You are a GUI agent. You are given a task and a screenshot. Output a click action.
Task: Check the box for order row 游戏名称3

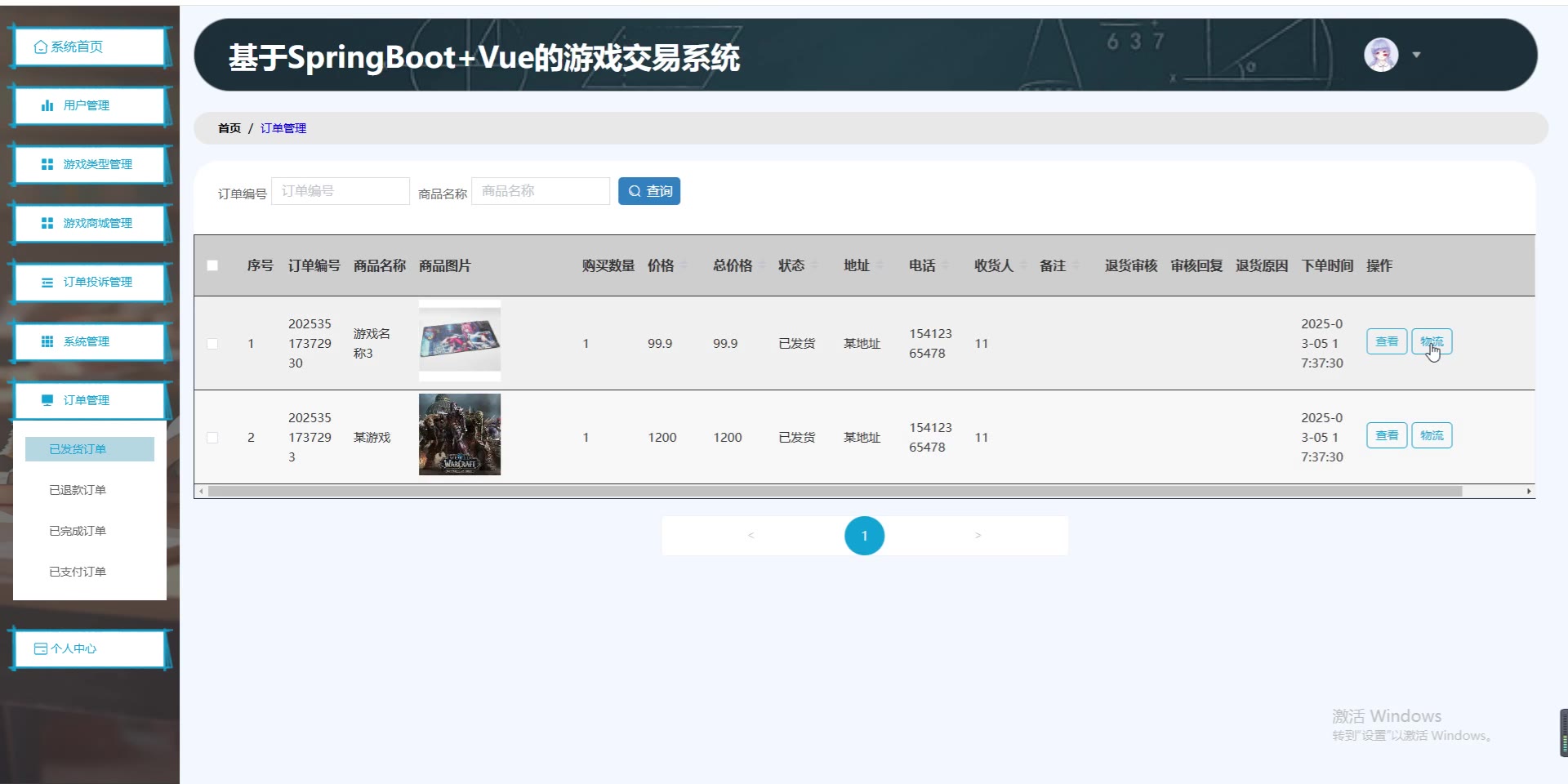(212, 344)
